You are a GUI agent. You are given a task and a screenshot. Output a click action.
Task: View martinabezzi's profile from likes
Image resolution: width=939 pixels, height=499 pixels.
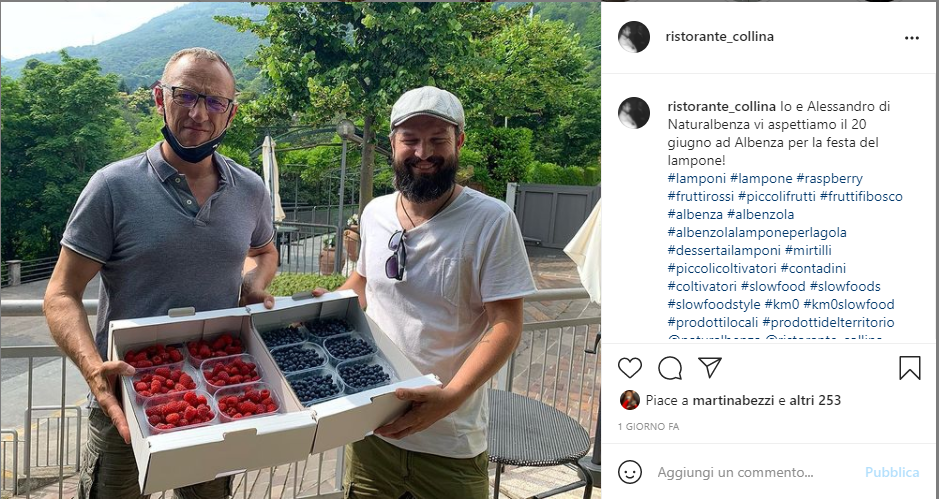pos(734,400)
